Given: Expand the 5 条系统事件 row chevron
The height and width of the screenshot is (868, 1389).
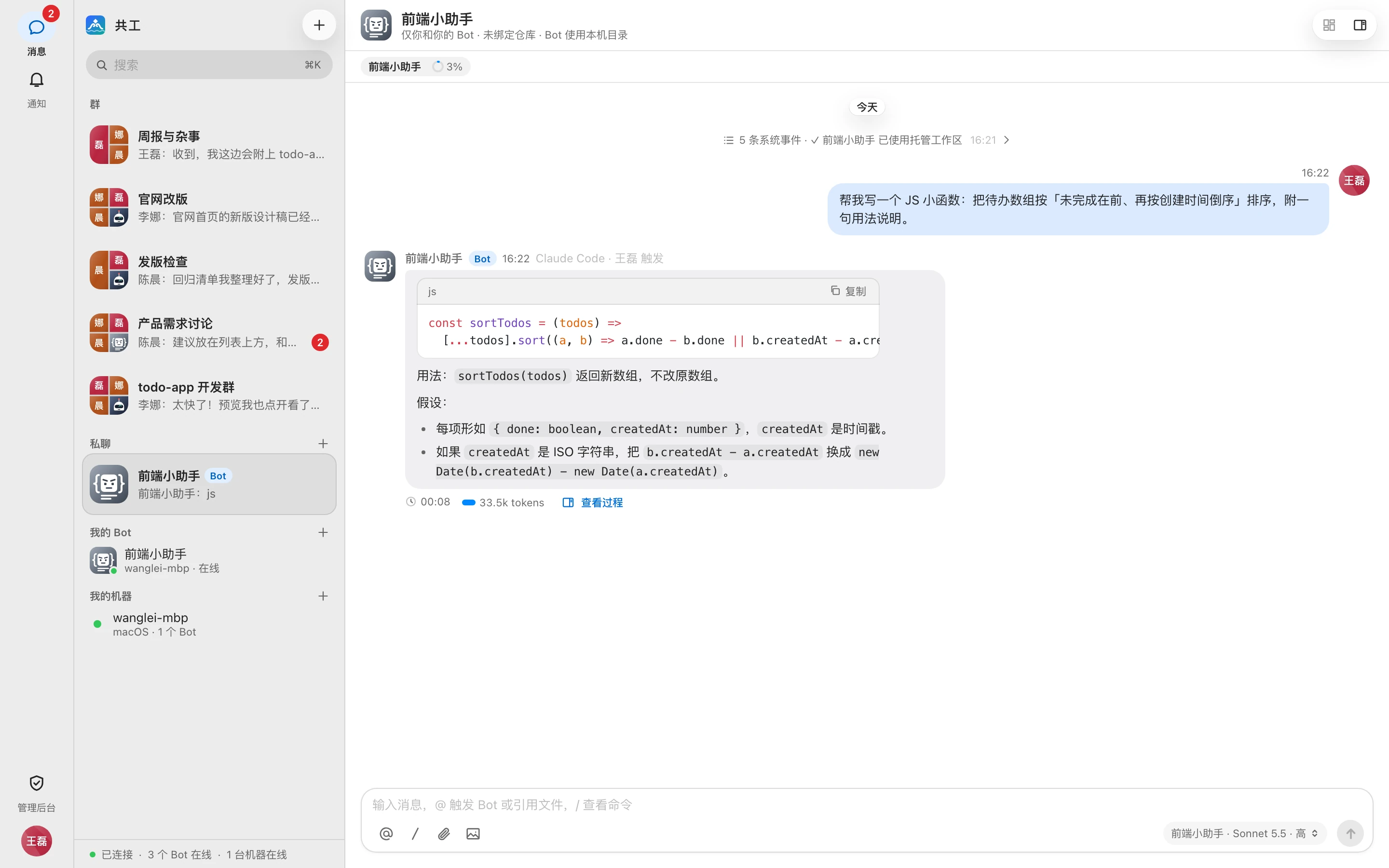Looking at the screenshot, I should 1006,140.
